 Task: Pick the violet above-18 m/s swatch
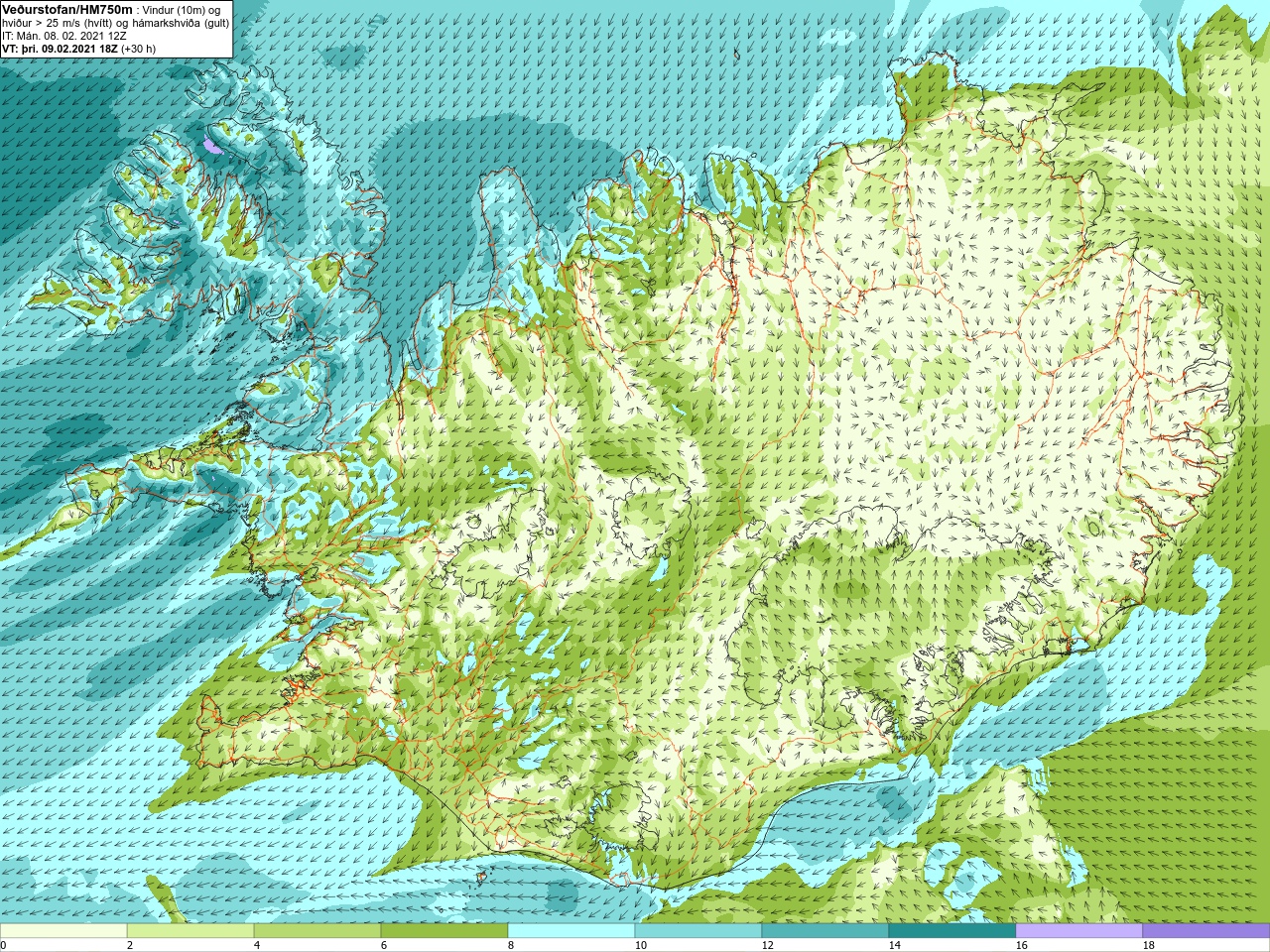coord(1206,931)
